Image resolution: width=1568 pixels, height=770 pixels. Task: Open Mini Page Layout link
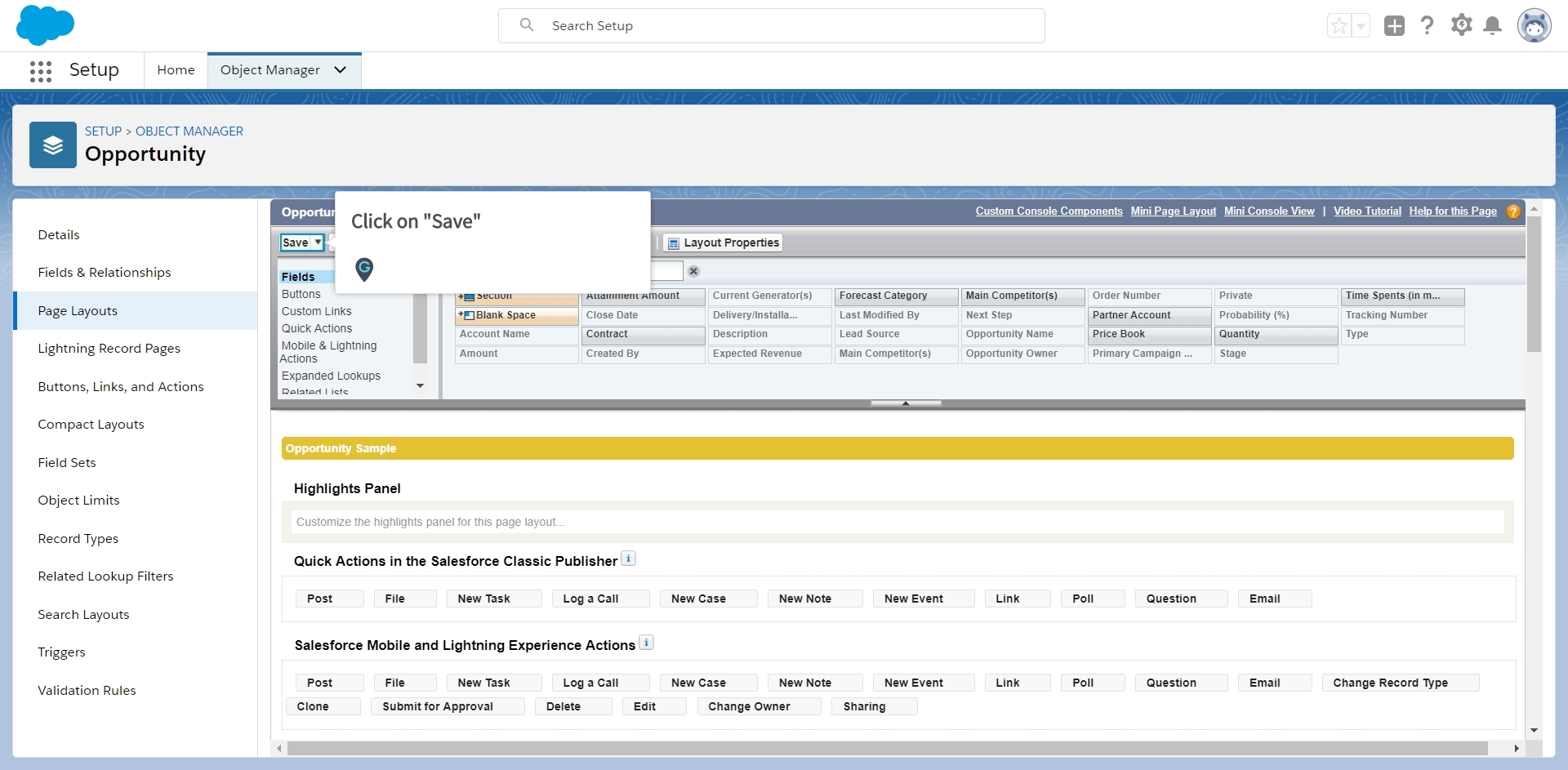(1174, 211)
